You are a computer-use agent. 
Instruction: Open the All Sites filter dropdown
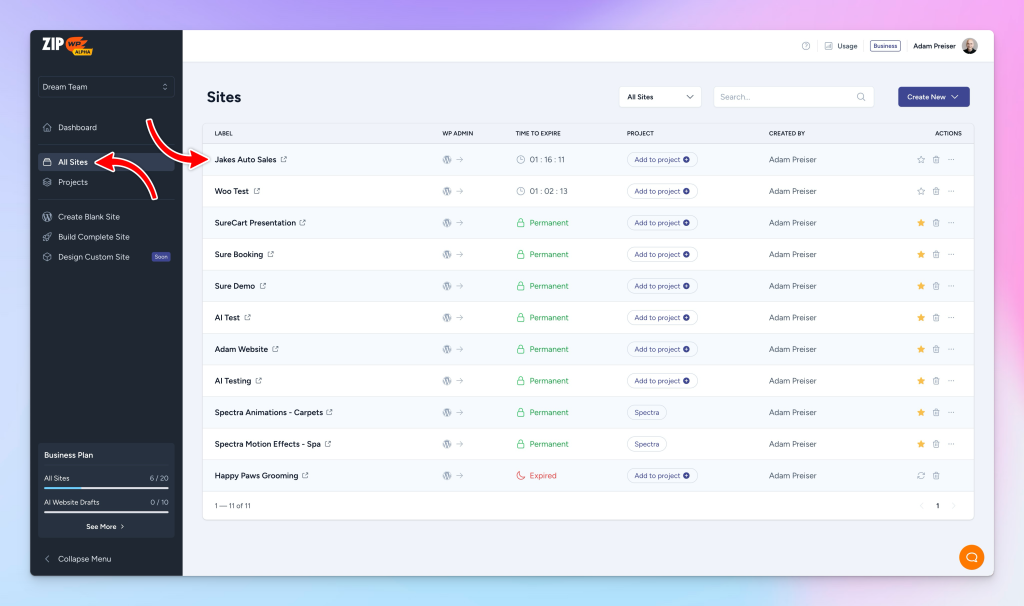pyautogui.click(x=660, y=97)
